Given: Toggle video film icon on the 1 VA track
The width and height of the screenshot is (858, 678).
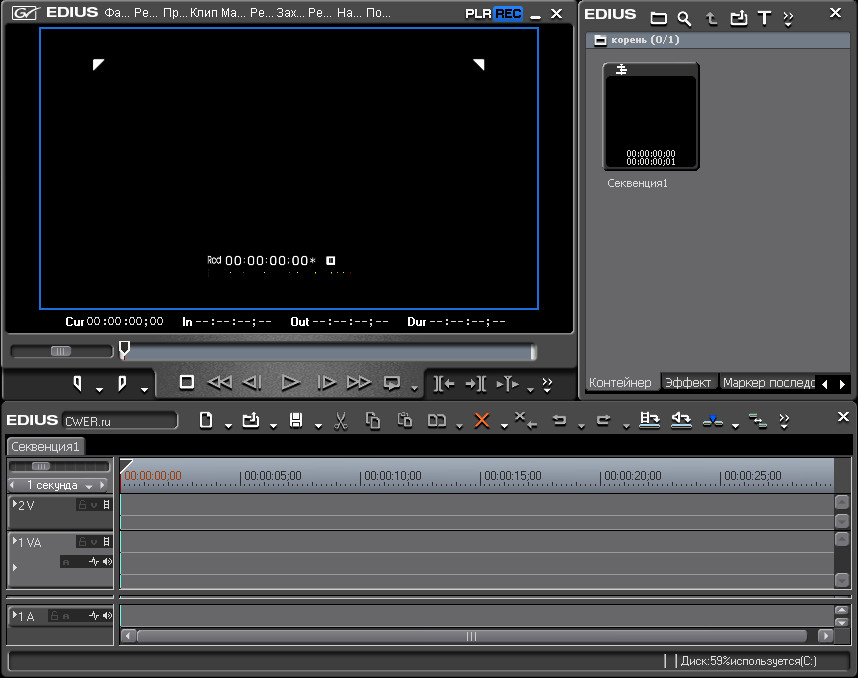Looking at the screenshot, I should tap(106, 542).
